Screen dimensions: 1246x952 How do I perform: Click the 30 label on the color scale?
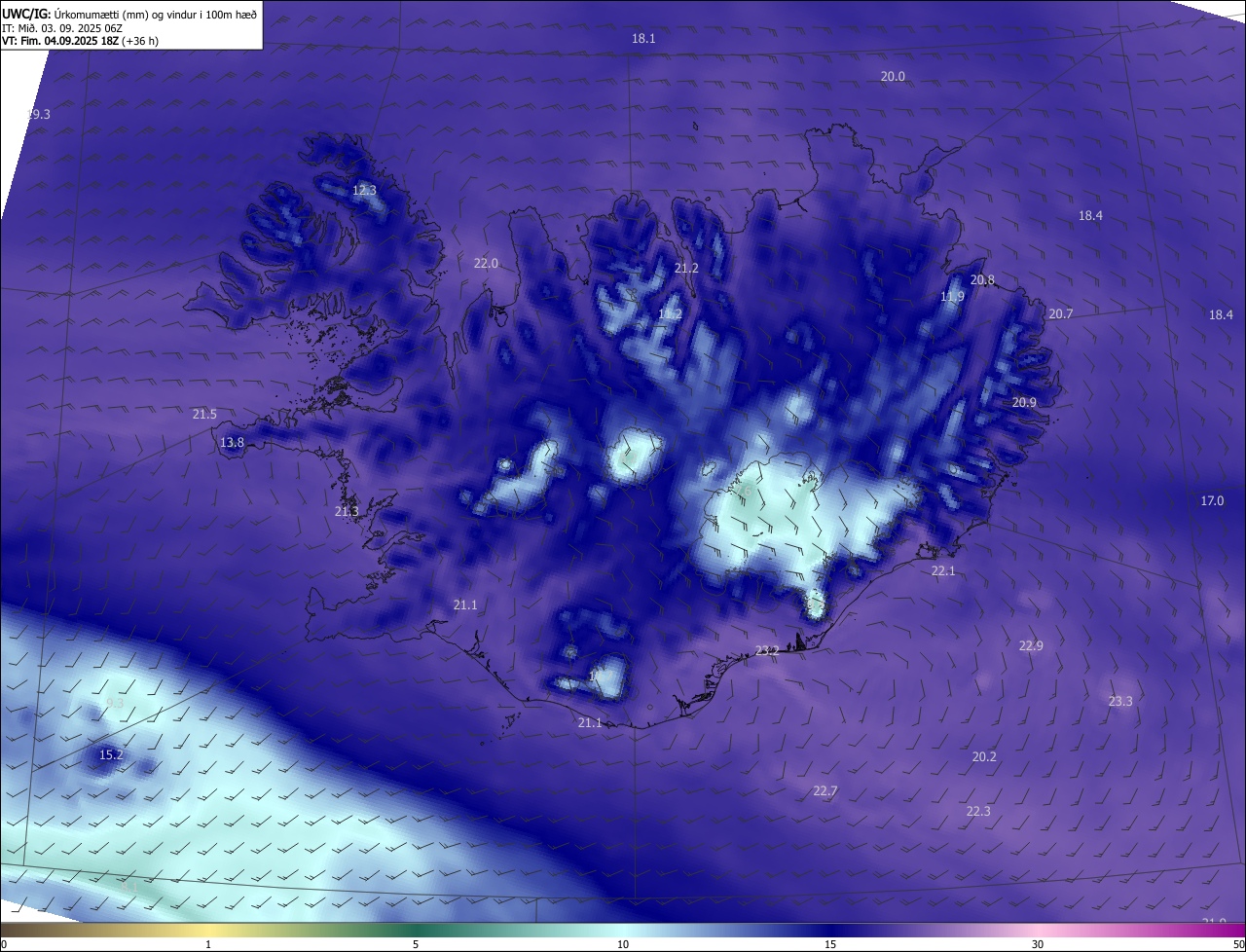point(1038,945)
